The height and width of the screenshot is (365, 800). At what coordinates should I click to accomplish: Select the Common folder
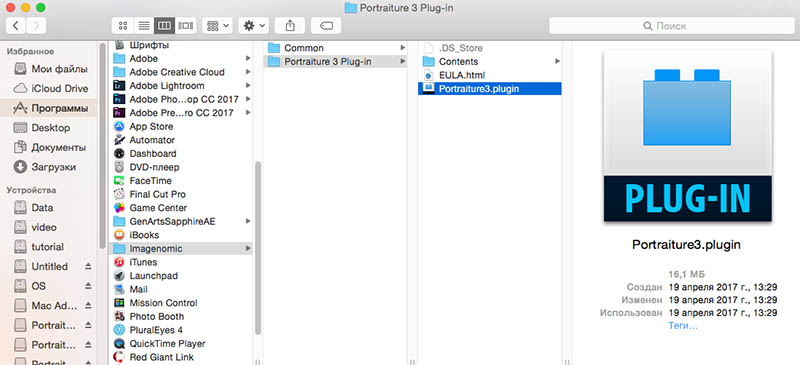click(x=336, y=48)
